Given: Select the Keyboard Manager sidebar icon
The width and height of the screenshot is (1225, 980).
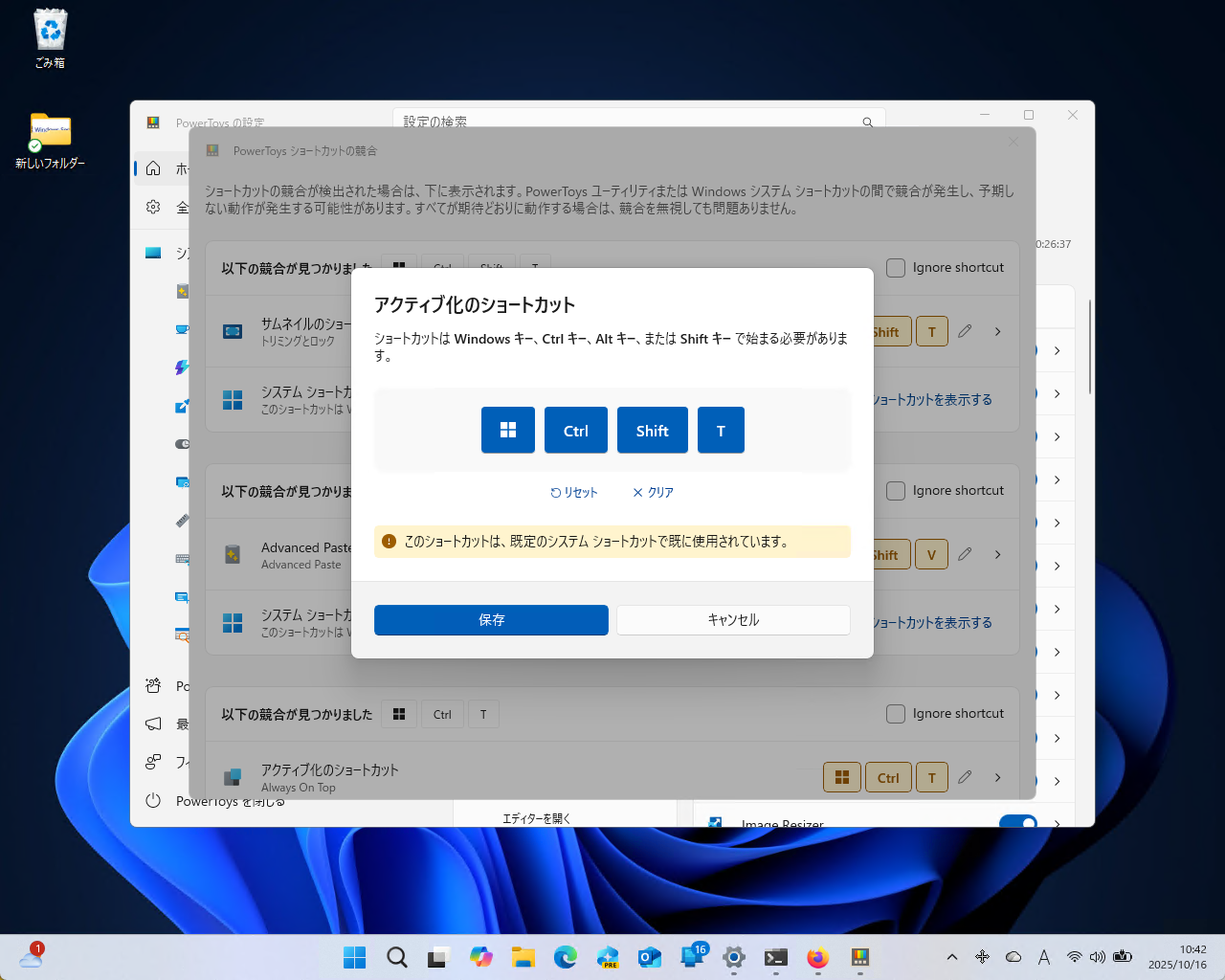Looking at the screenshot, I should 182,559.
